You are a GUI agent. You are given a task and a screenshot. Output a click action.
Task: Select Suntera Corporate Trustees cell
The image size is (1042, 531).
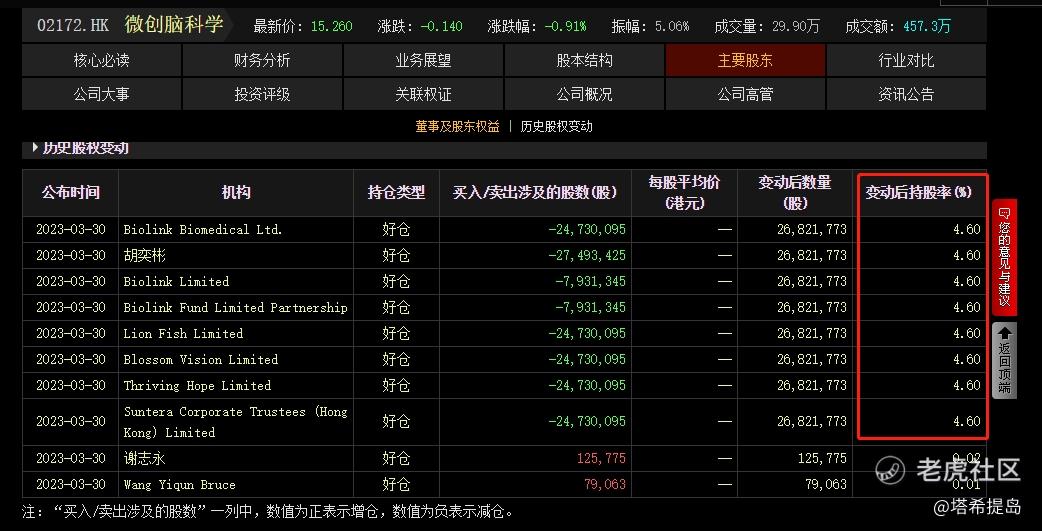[235, 421]
